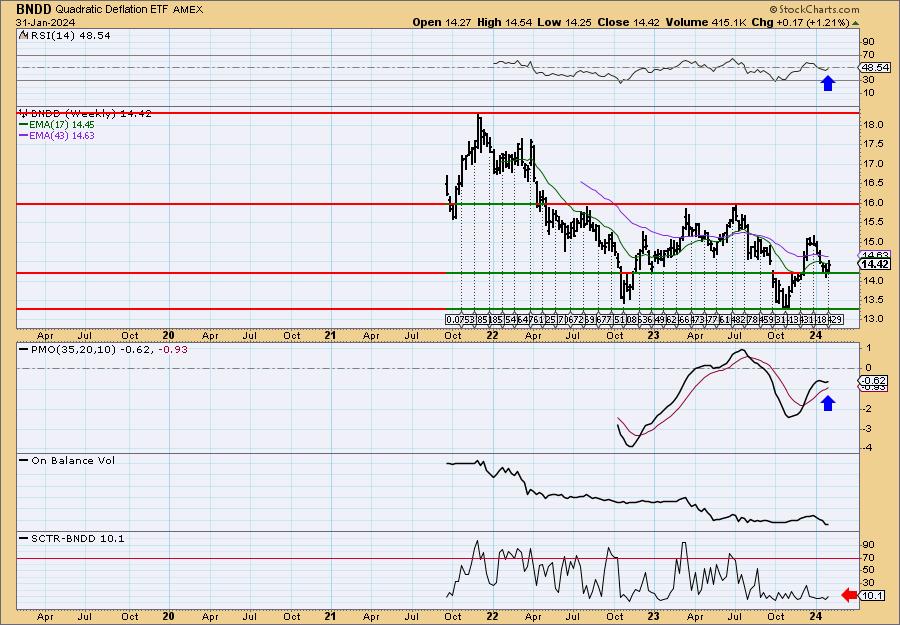This screenshot has height=625, width=900.
Task: Click the black On Balance Vol legend marker
Action: point(24,460)
